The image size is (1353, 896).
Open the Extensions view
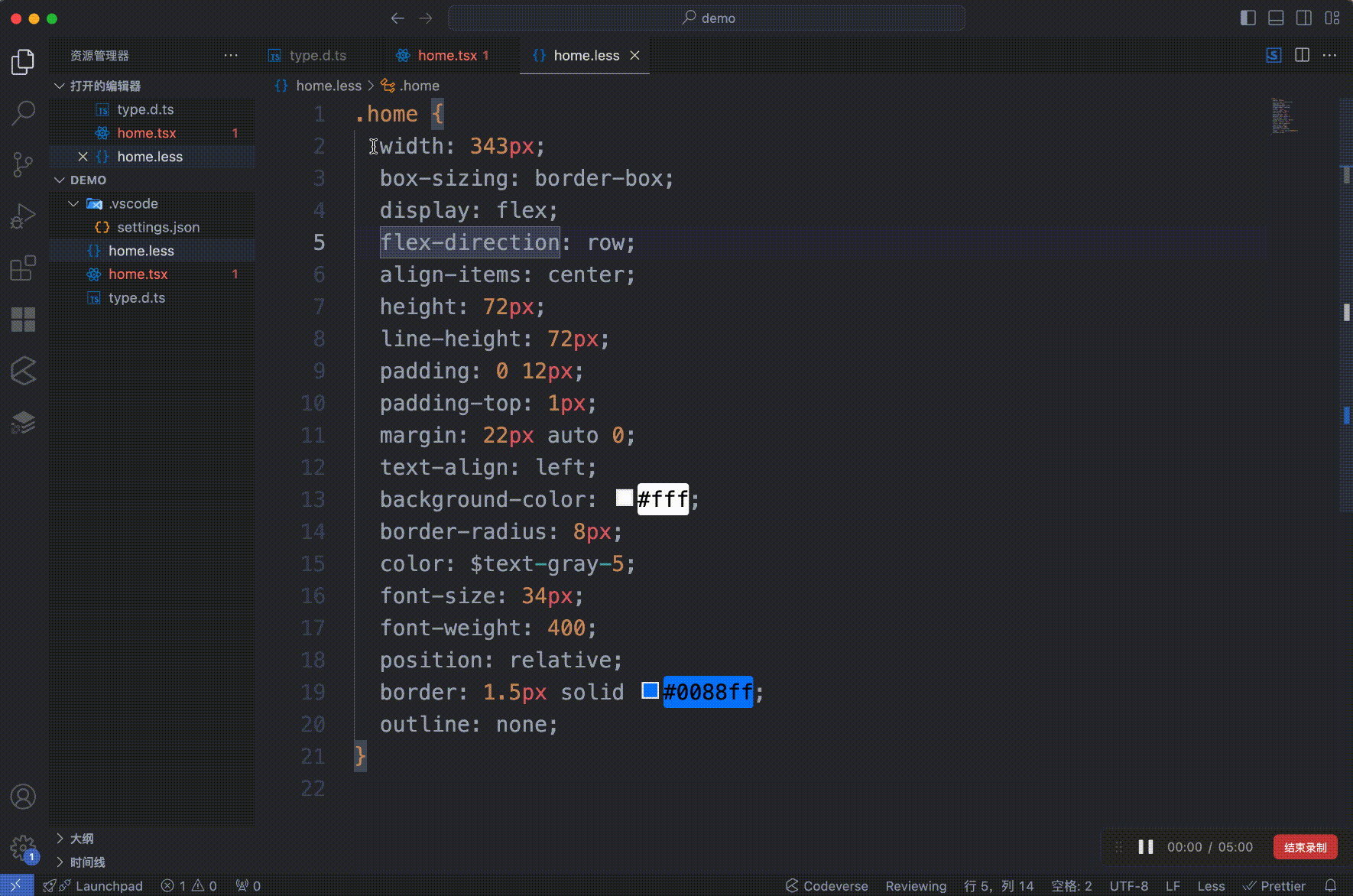click(22, 268)
